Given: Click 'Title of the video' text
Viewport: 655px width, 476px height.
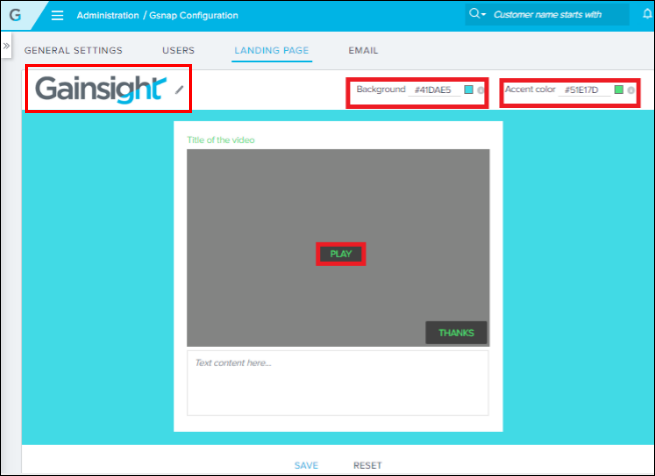Looking at the screenshot, I should point(221,140).
